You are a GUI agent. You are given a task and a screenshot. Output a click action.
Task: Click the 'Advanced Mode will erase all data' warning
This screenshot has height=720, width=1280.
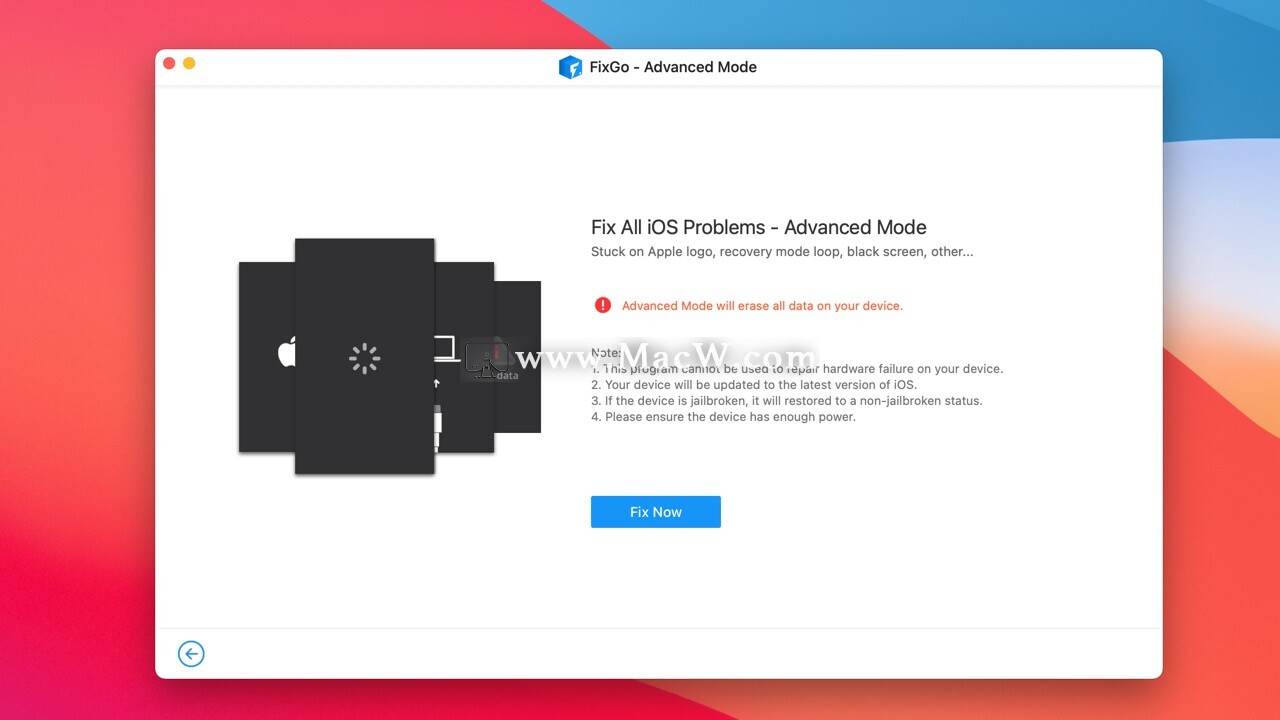[762, 306]
